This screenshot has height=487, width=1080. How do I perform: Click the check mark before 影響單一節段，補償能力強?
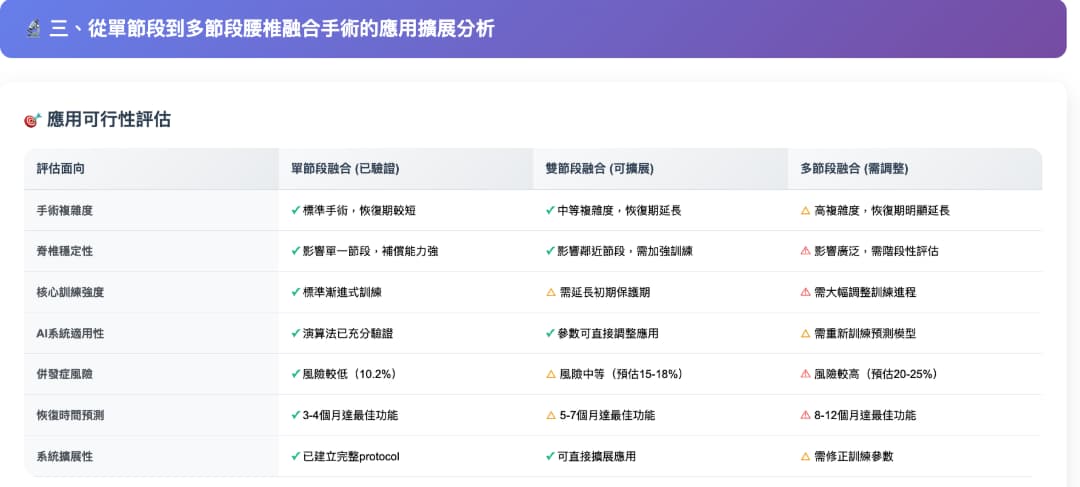295,251
